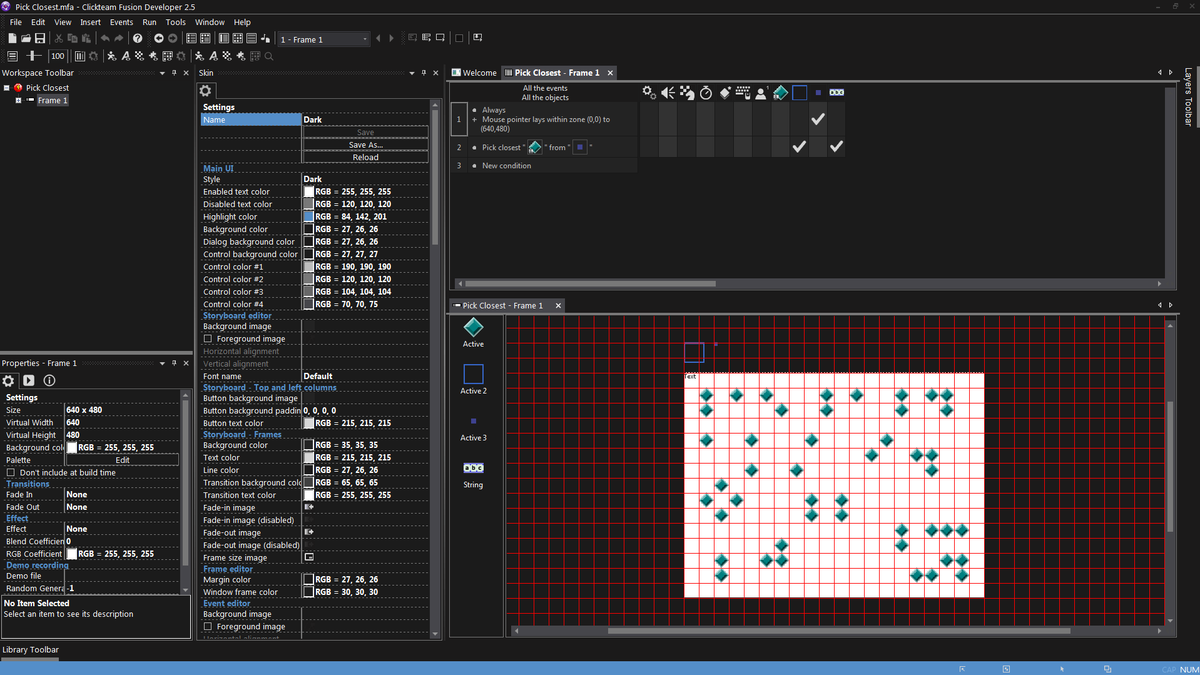Click the Create new objects column icon
Screen dimensions: 1200x675
click(724, 92)
